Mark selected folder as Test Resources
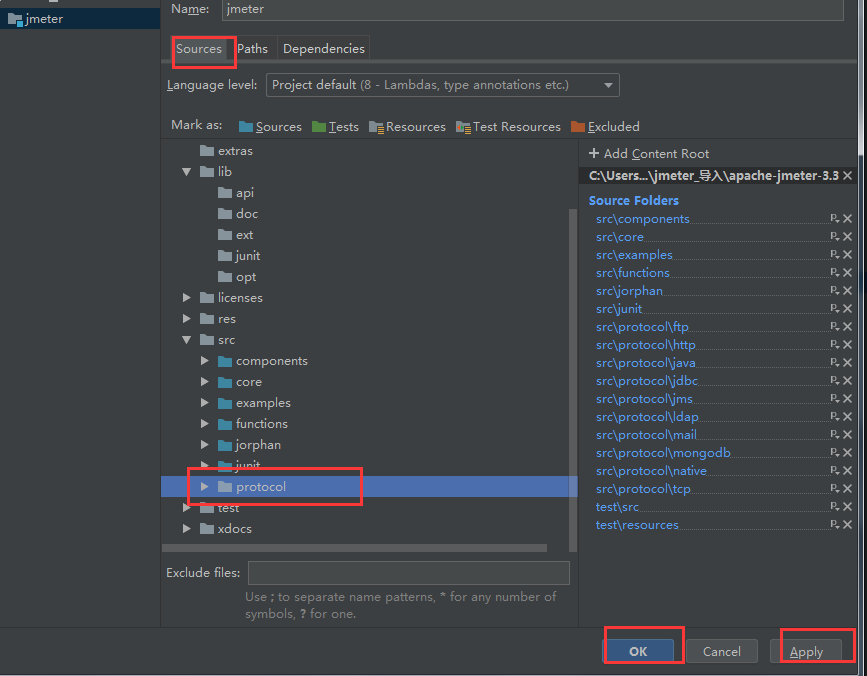This screenshot has height=676, width=867. coord(508,127)
